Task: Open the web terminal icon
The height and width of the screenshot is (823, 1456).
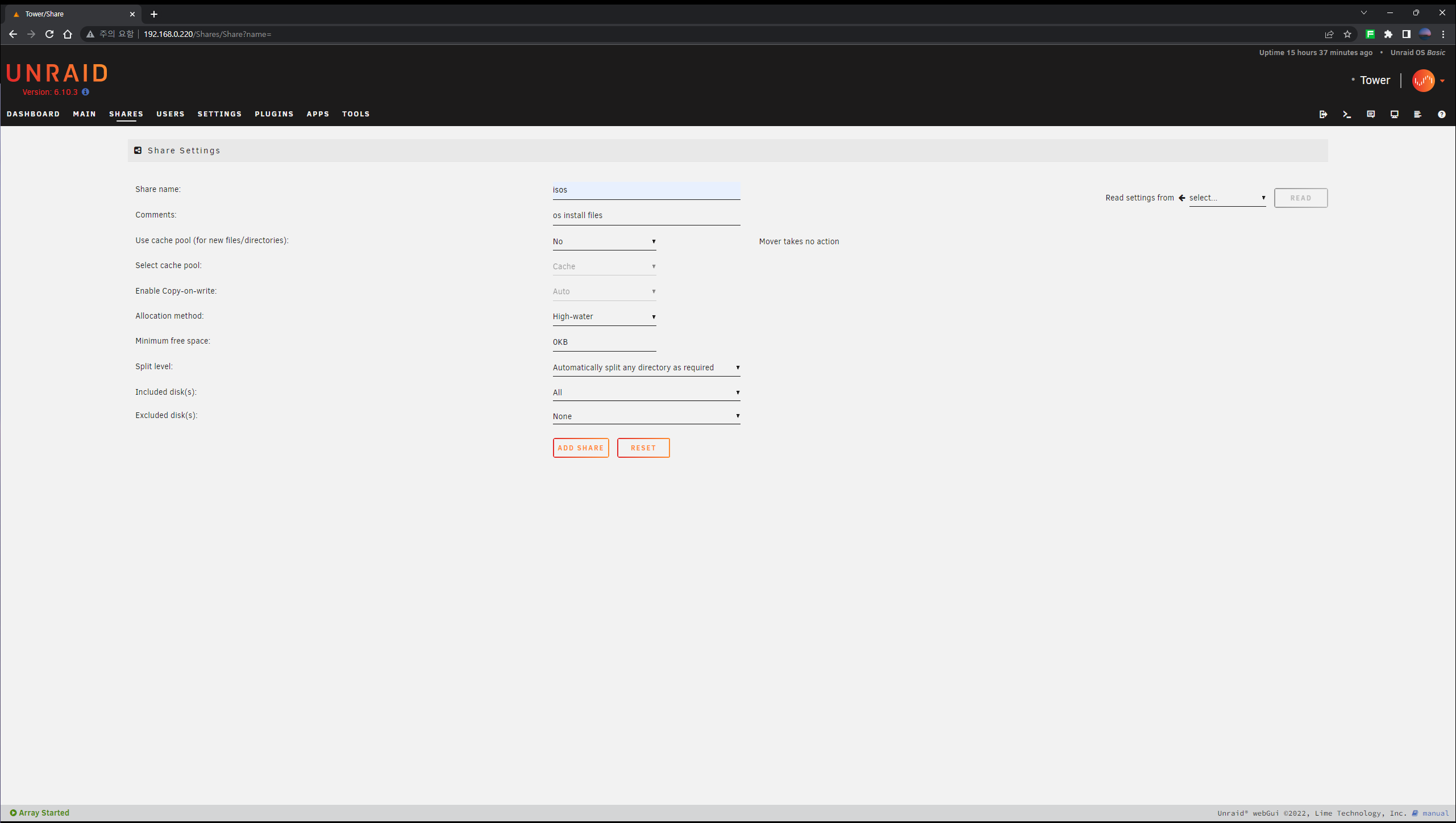Action: (x=1347, y=114)
